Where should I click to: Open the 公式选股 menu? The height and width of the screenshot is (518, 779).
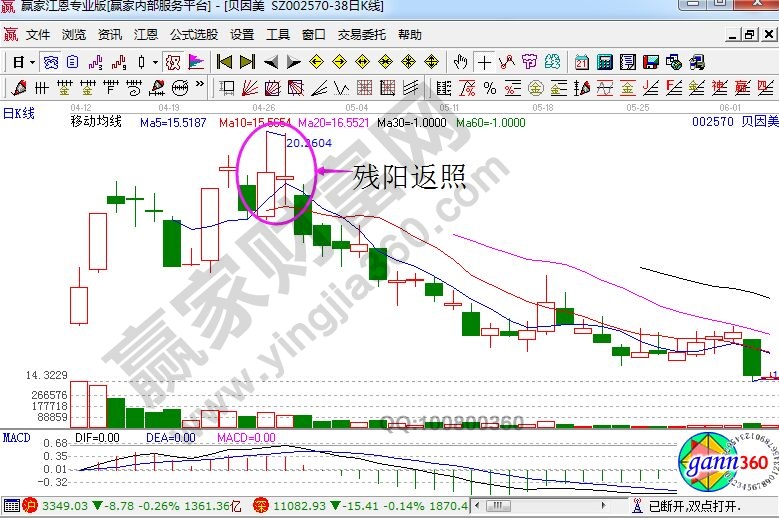193,35
